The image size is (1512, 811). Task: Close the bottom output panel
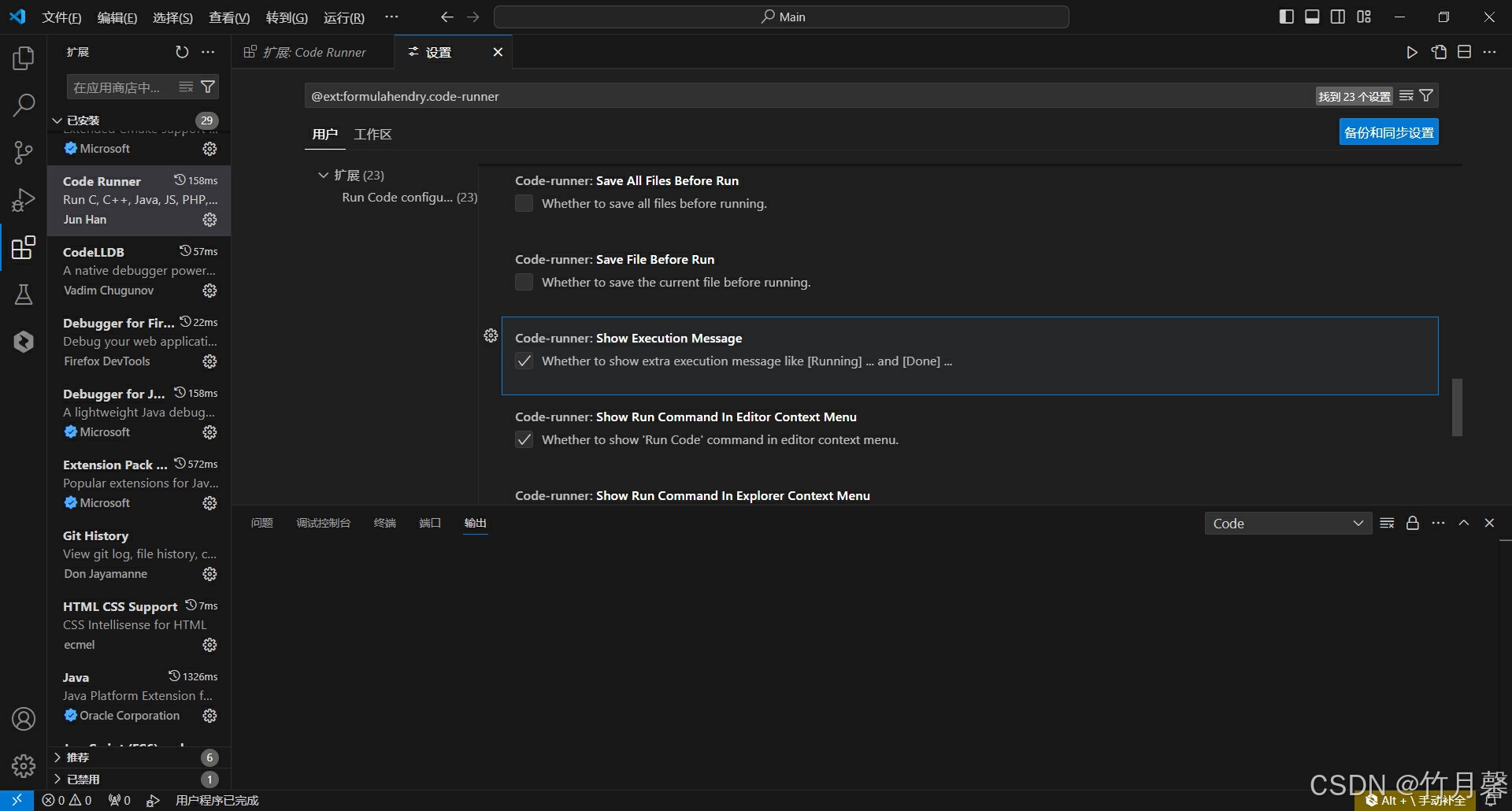1489,524
